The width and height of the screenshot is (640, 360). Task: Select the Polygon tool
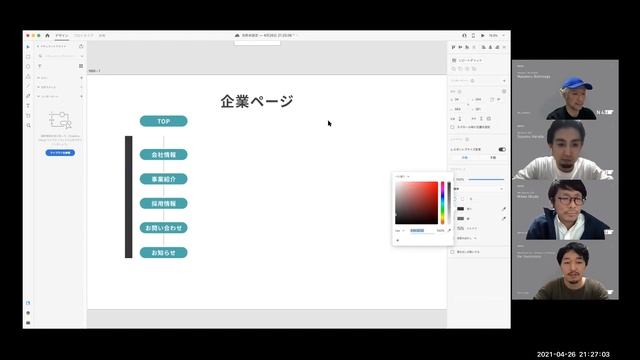pos(28,76)
